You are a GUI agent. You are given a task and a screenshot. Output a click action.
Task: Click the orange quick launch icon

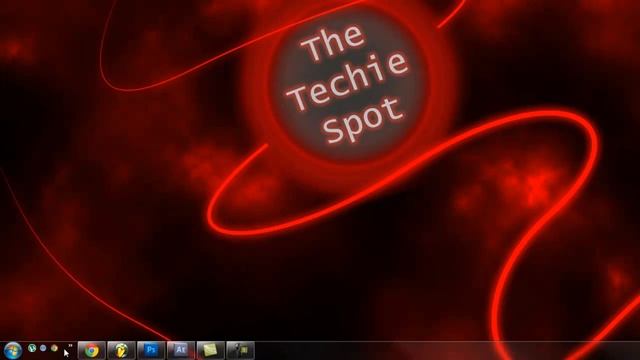54,348
